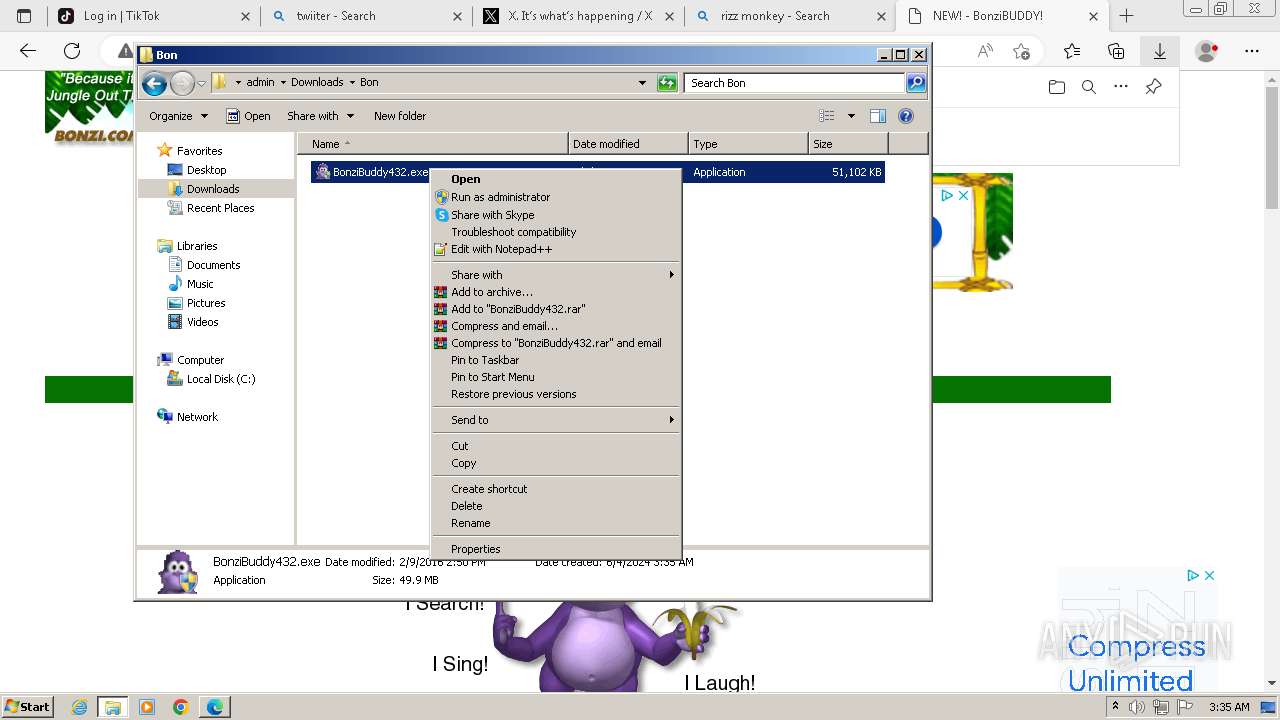
Task: Click Open button in Explorer toolbar
Action: pos(248,116)
